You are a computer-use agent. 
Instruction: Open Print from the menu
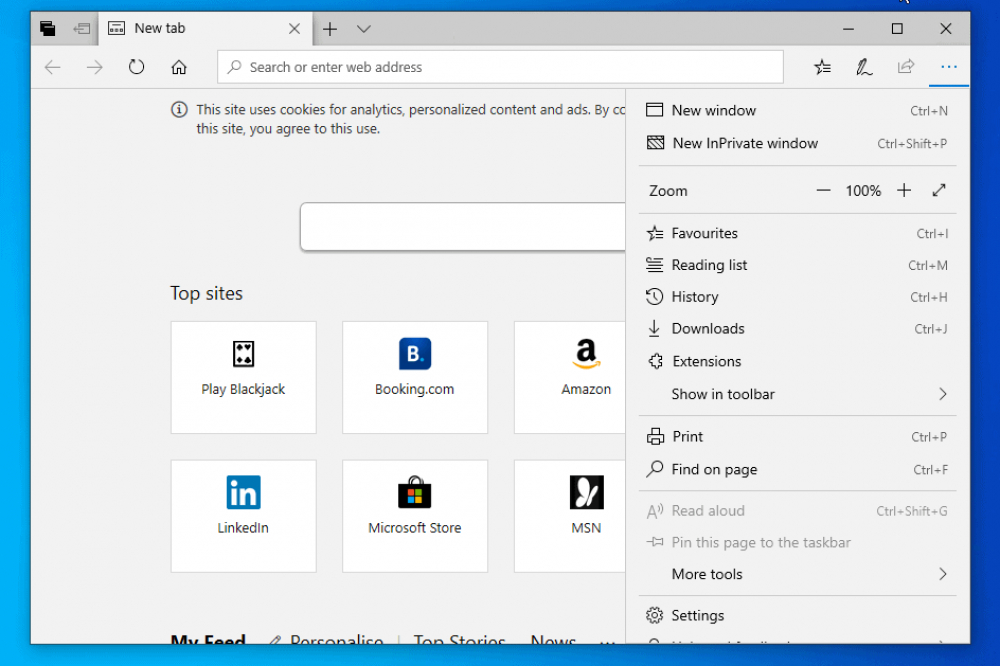687,436
